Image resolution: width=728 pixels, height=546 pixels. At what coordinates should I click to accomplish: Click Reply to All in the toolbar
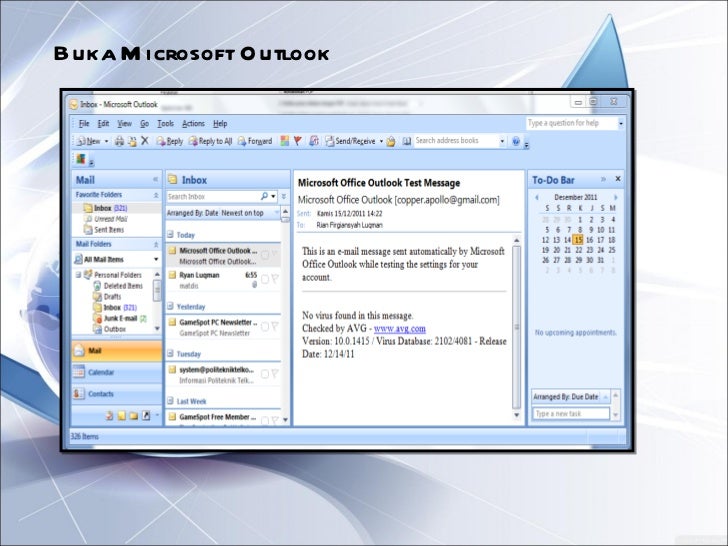(210, 141)
